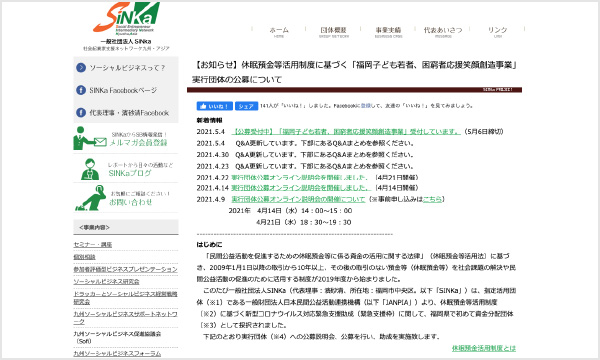Screen dimensions: 600x360
Task: Open ソーシャルビジネスって？ sidebar link
Action: 127,68
